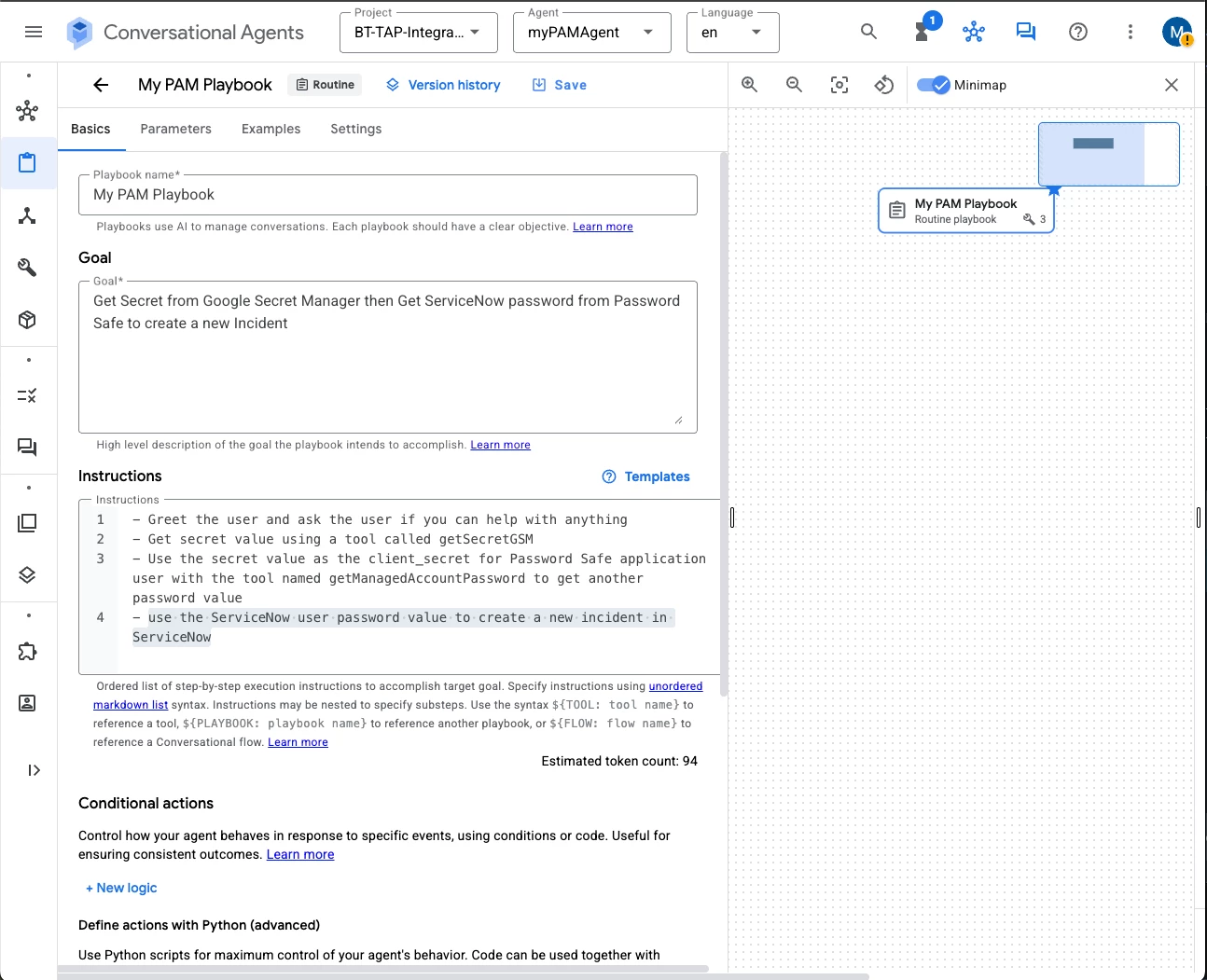Open Learn more link under Goal
The height and width of the screenshot is (980, 1207).
point(500,445)
